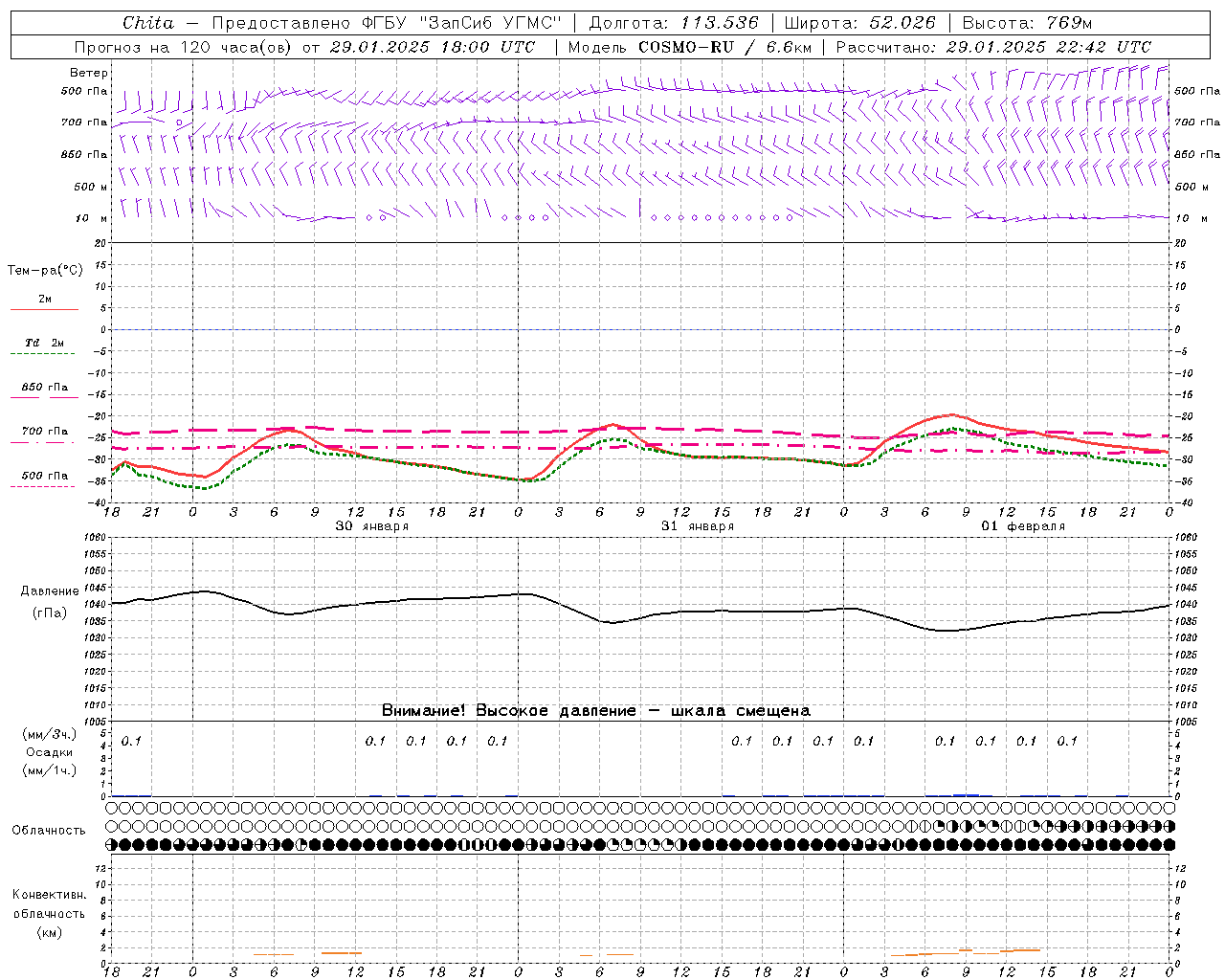Select the warning Внимание! Высокое давление — шкала смещена
The height and width of the screenshot is (980, 1225).
tap(596, 710)
